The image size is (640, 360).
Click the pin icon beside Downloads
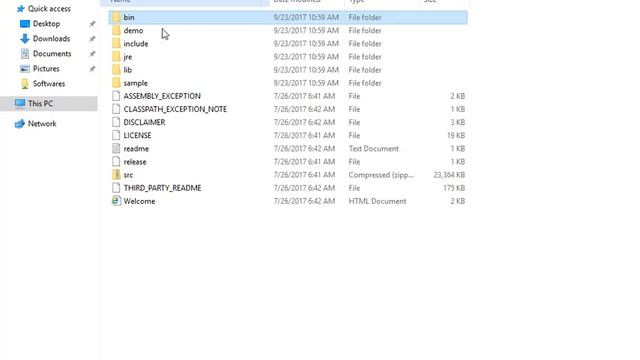(92, 39)
